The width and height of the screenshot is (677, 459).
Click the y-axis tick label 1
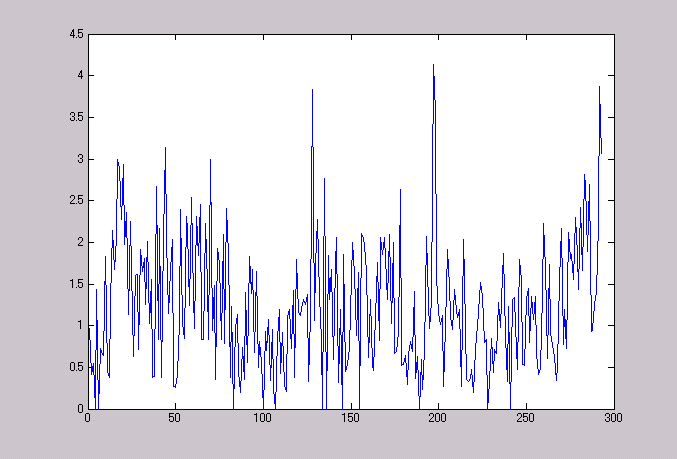[x=80, y=326]
